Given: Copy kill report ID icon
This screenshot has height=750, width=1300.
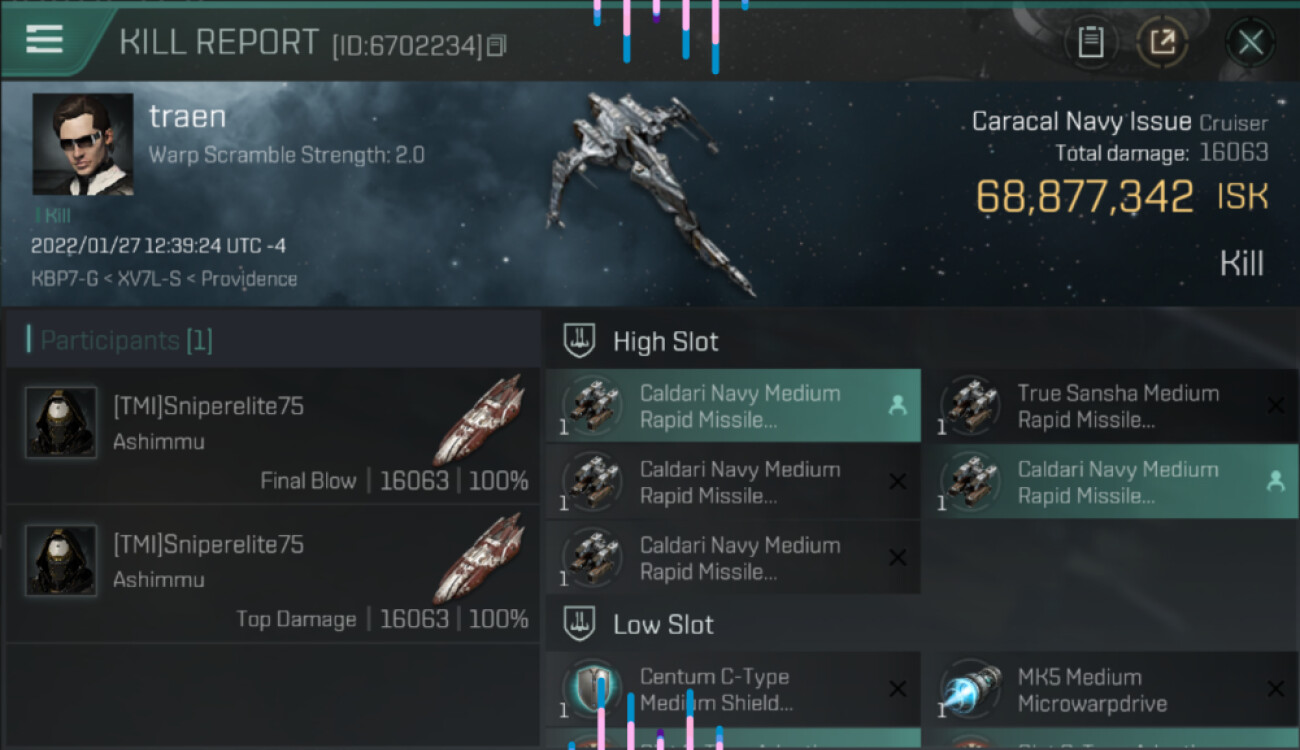Looking at the screenshot, I should (497, 45).
